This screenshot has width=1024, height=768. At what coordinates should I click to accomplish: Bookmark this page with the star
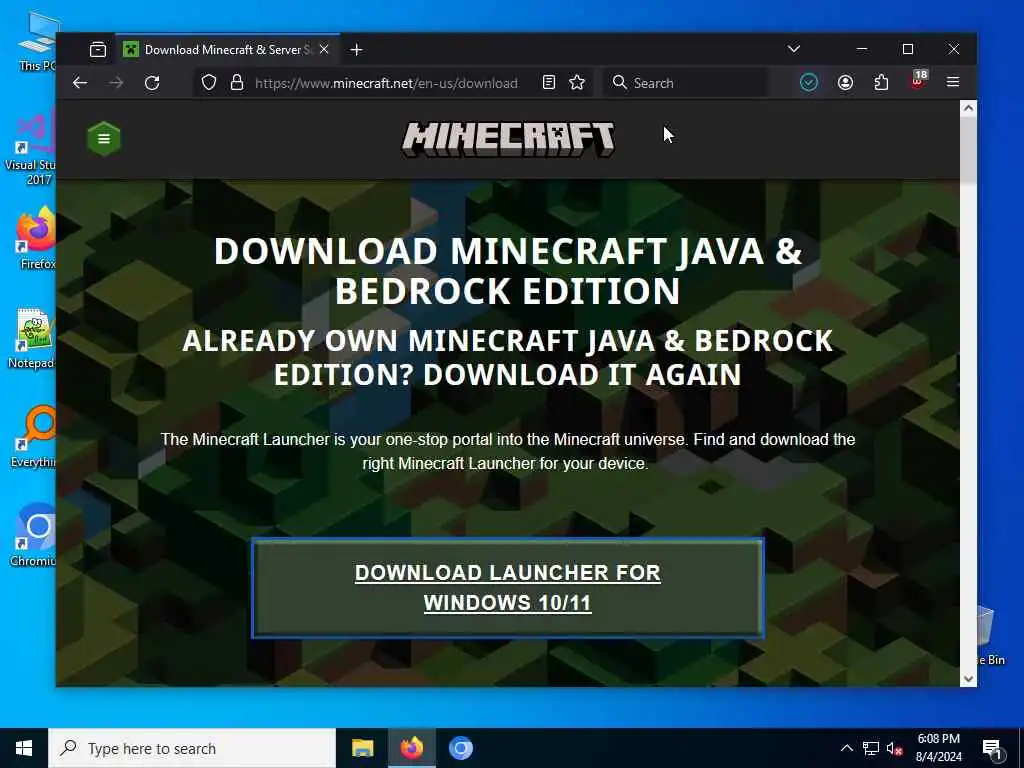(577, 82)
